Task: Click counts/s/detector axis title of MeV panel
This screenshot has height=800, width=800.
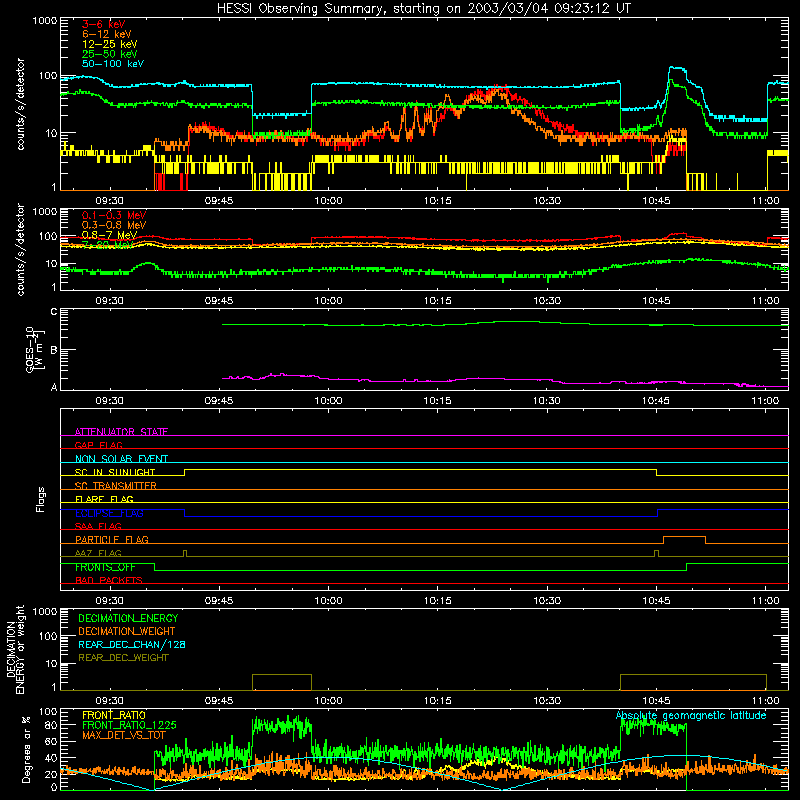Action: (20, 249)
